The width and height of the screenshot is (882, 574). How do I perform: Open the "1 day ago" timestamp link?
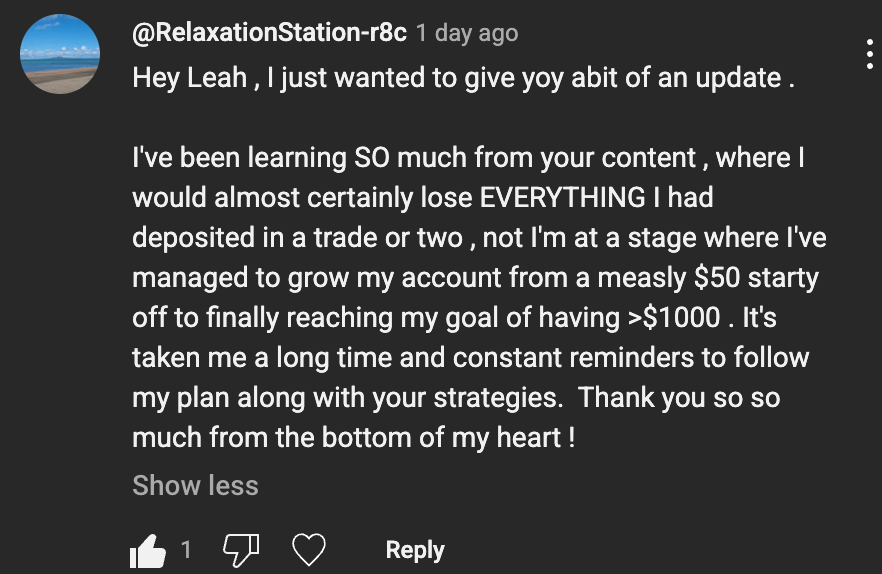(x=467, y=33)
